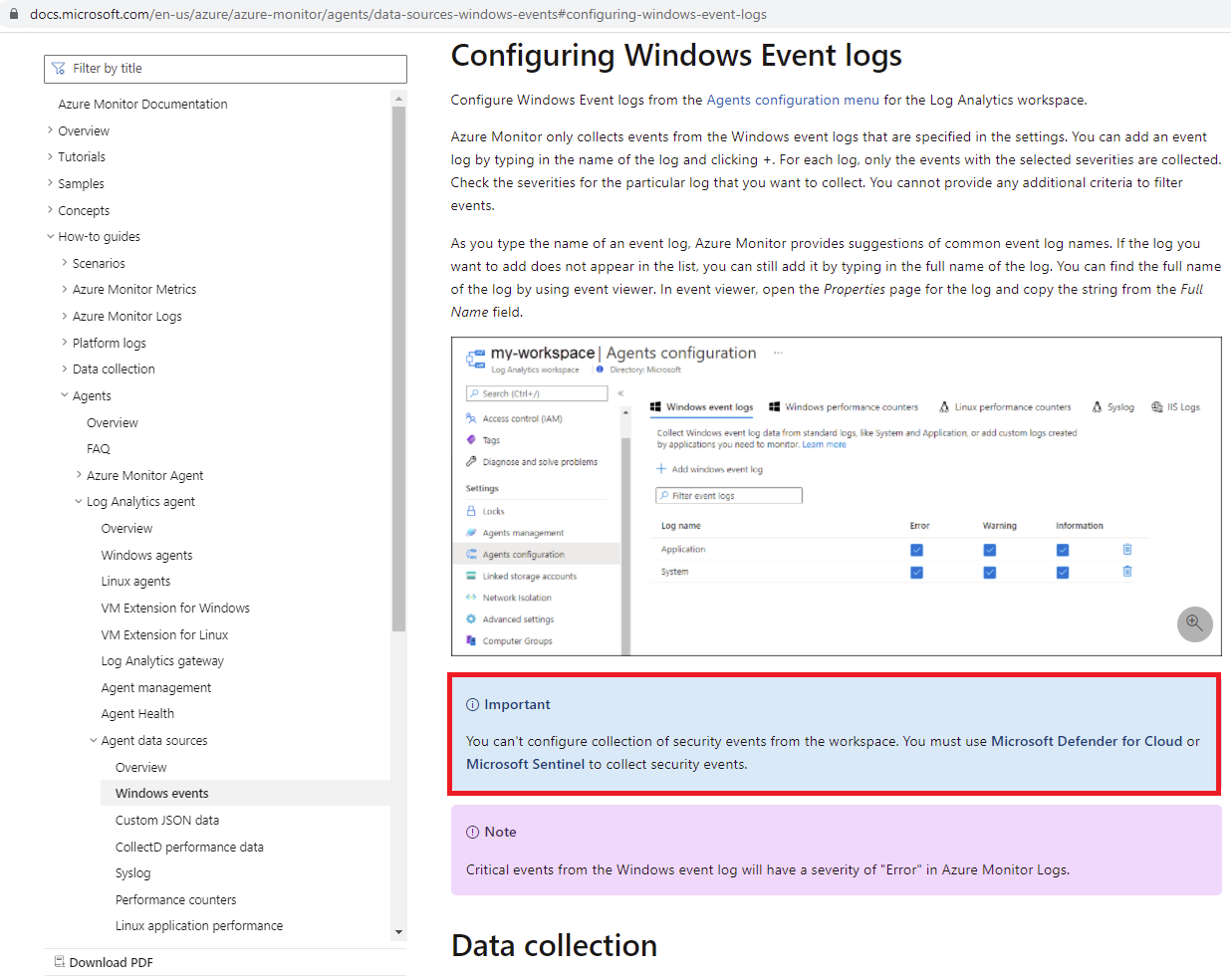The image size is (1231, 980).
Task: Click the Locks padlock icon
Action: 471,511
